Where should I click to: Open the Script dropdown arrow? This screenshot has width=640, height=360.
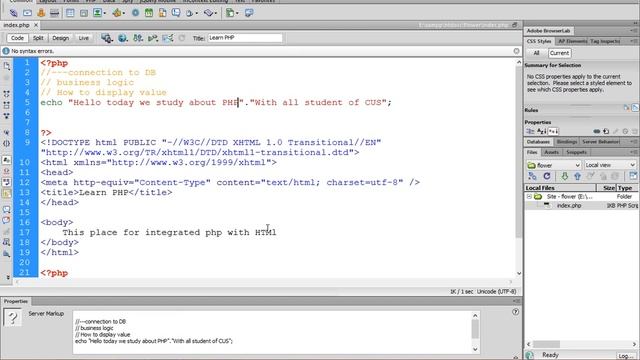[x=216, y=13]
